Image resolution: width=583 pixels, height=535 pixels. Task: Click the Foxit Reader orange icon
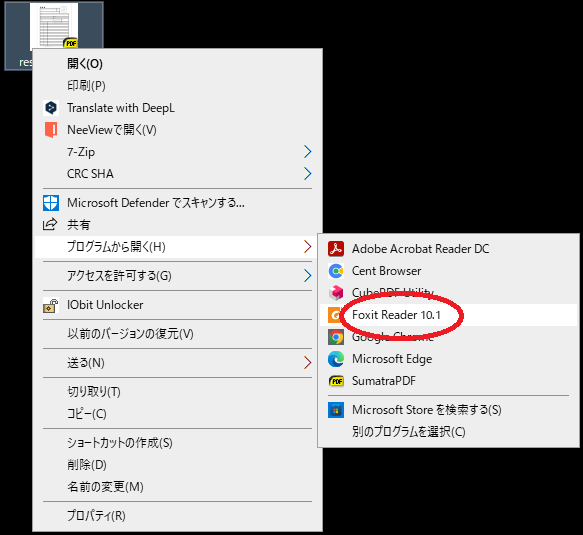pos(334,315)
